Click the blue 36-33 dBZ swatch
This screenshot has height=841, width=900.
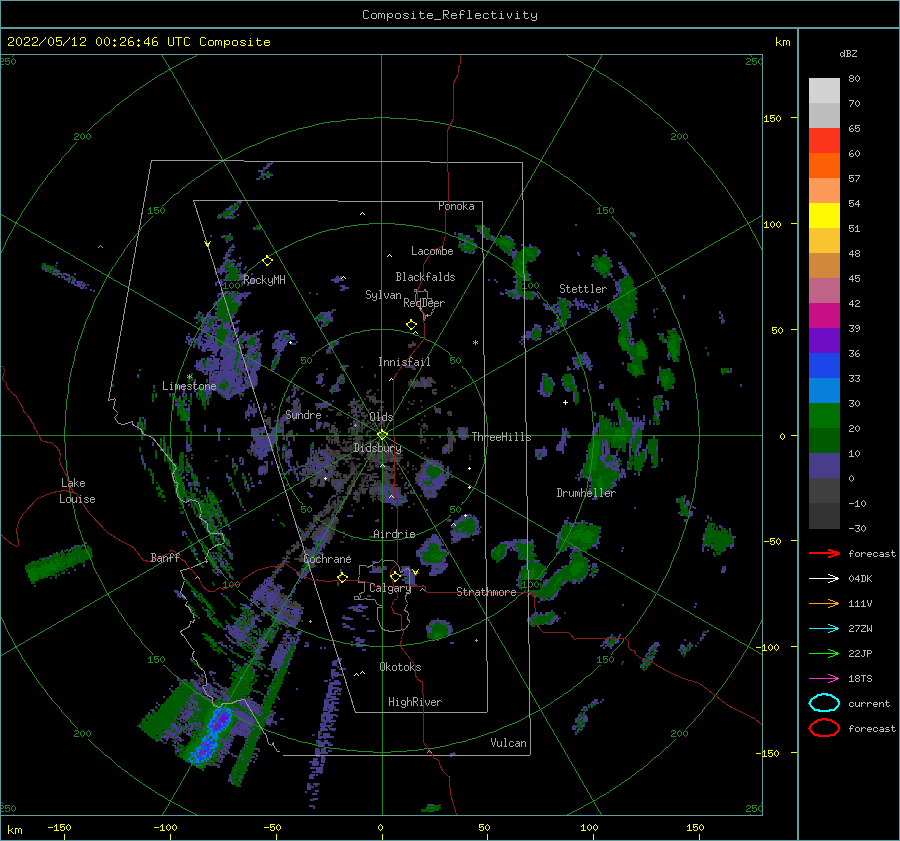tap(824, 366)
